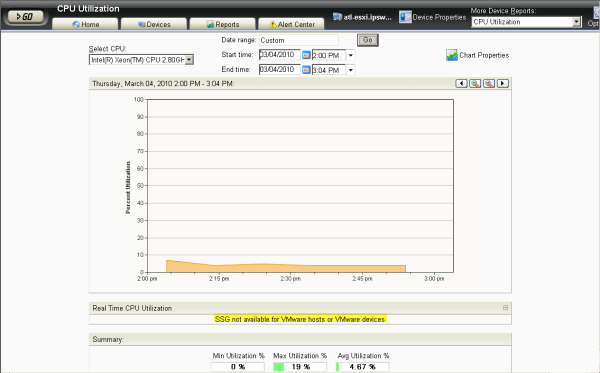
Task: Click the orange utilization area in chart
Action: click(x=286, y=268)
